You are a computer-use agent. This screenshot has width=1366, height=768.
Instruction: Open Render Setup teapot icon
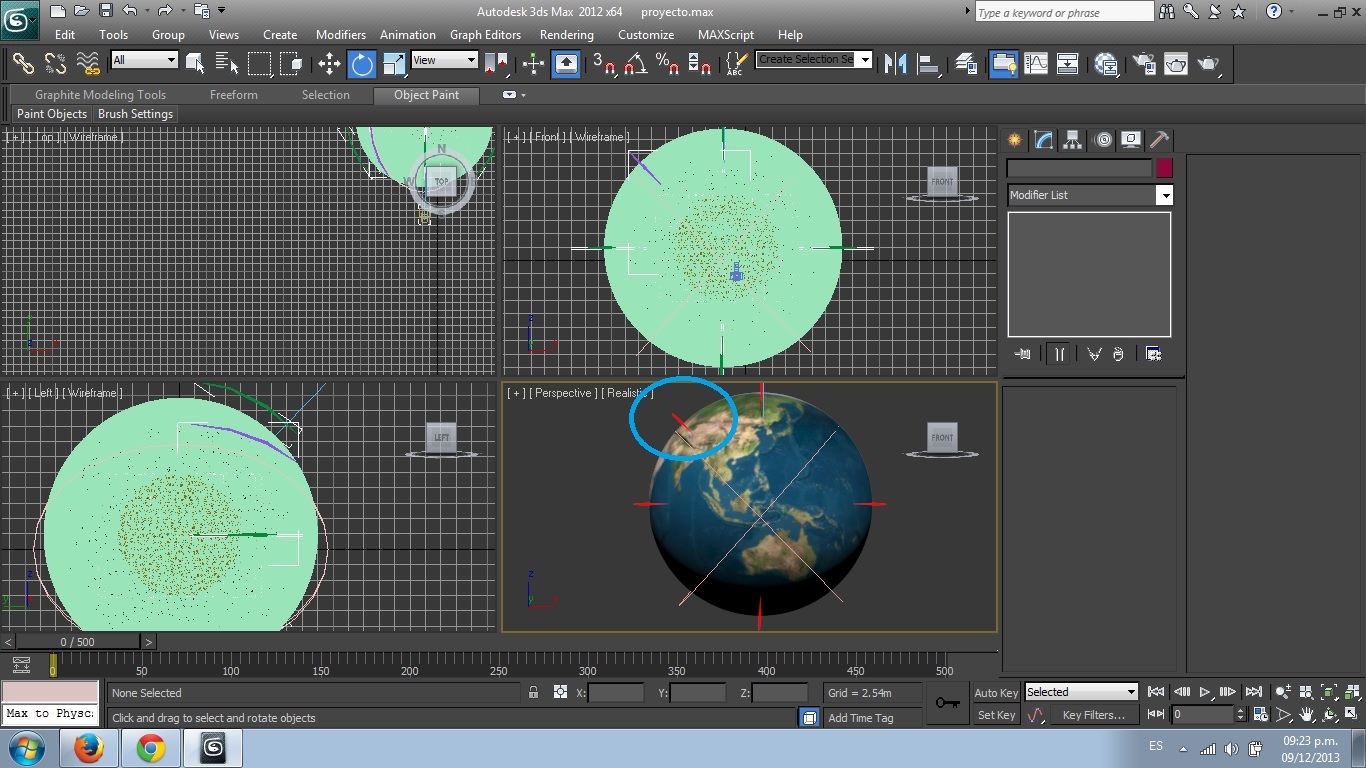click(1144, 64)
